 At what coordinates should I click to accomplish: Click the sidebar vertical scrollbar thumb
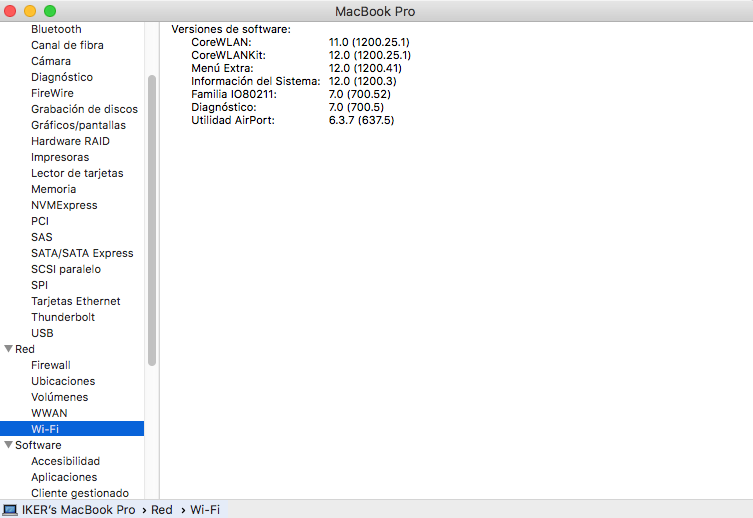[152, 220]
